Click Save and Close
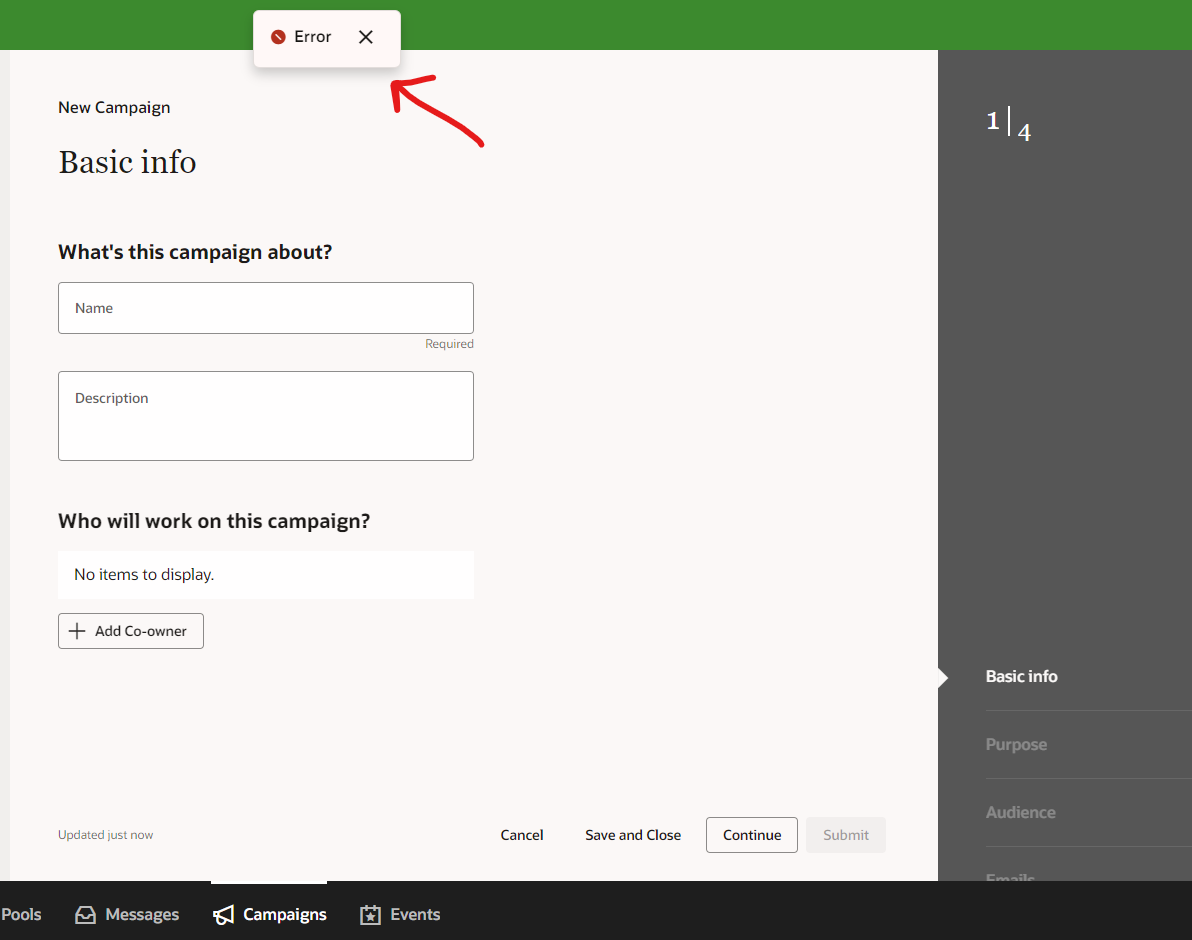1192x940 pixels. pos(632,835)
